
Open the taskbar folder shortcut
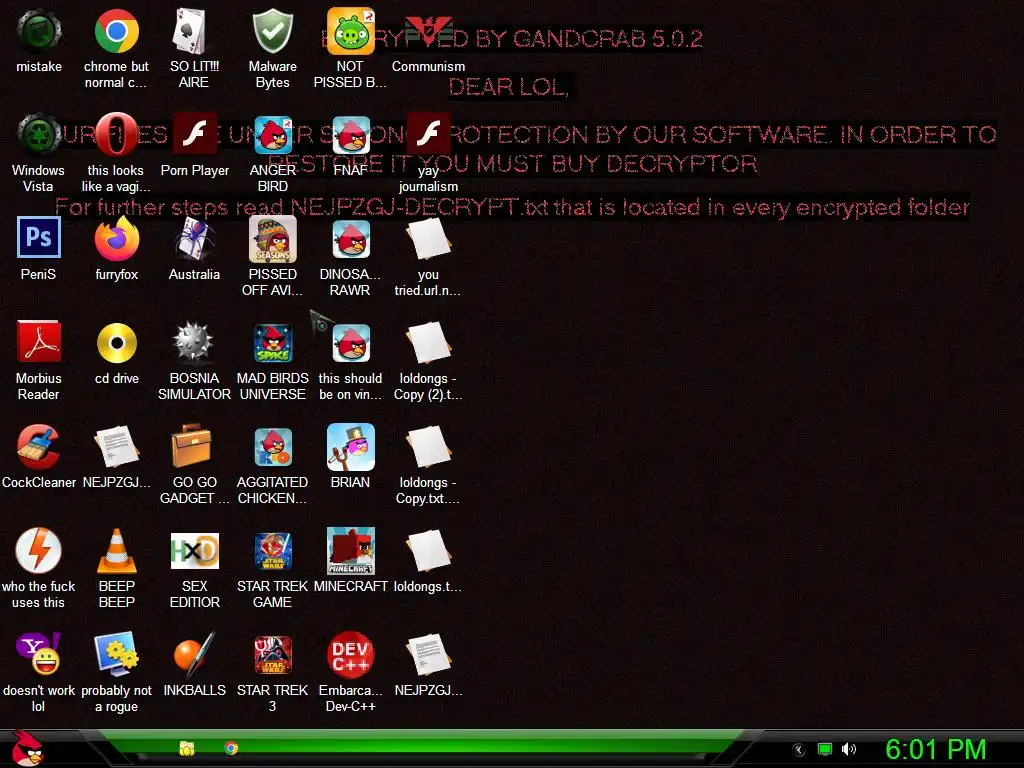tap(187, 748)
